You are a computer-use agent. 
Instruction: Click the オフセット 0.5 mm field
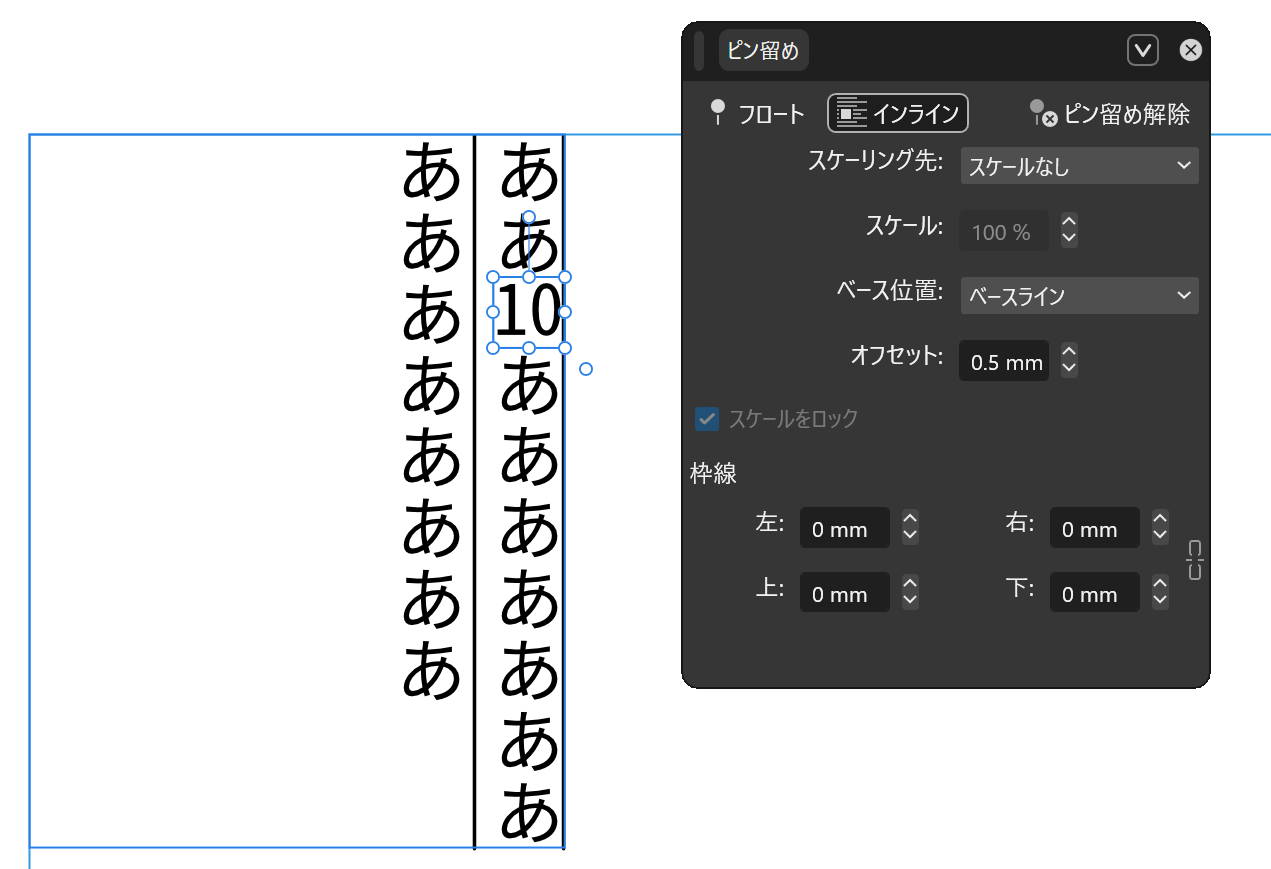coord(1003,361)
